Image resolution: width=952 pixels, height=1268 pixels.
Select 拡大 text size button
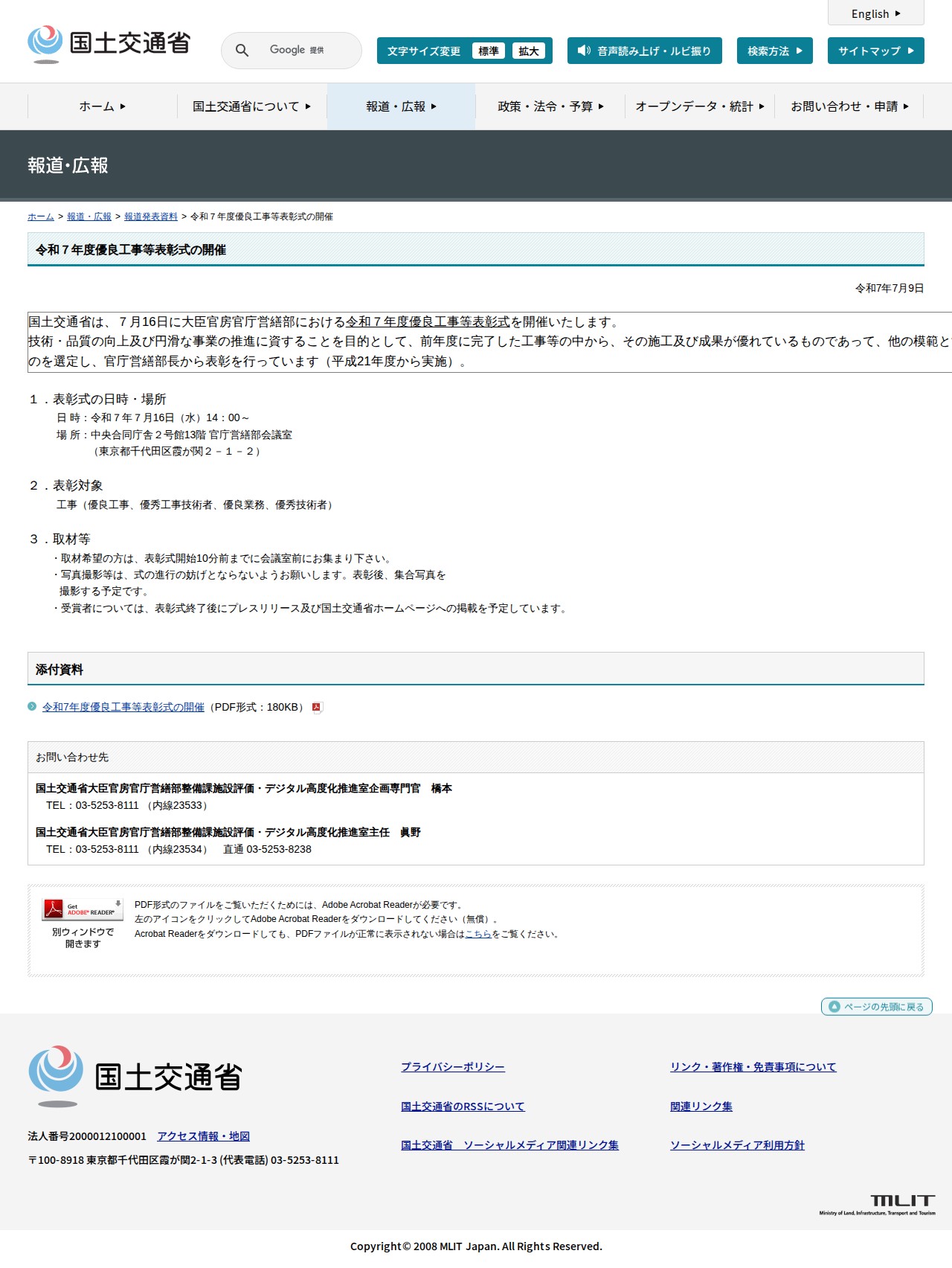click(529, 51)
